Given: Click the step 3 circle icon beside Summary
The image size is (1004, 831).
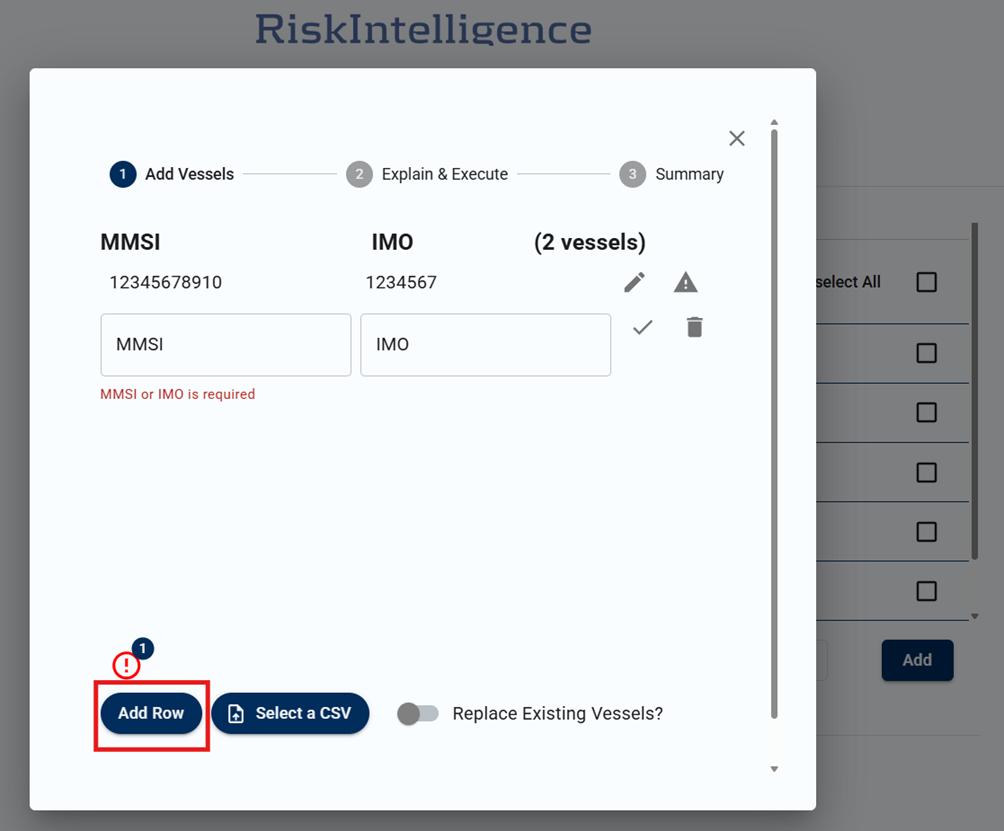Looking at the screenshot, I should pyautogui.click(x=632, y=174).
